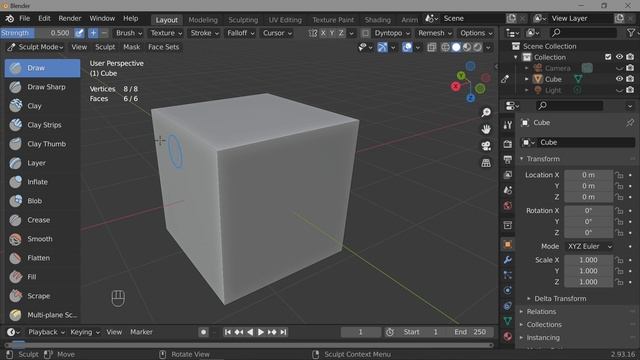Open the Object Data green triangle tab

coord(508,321)
